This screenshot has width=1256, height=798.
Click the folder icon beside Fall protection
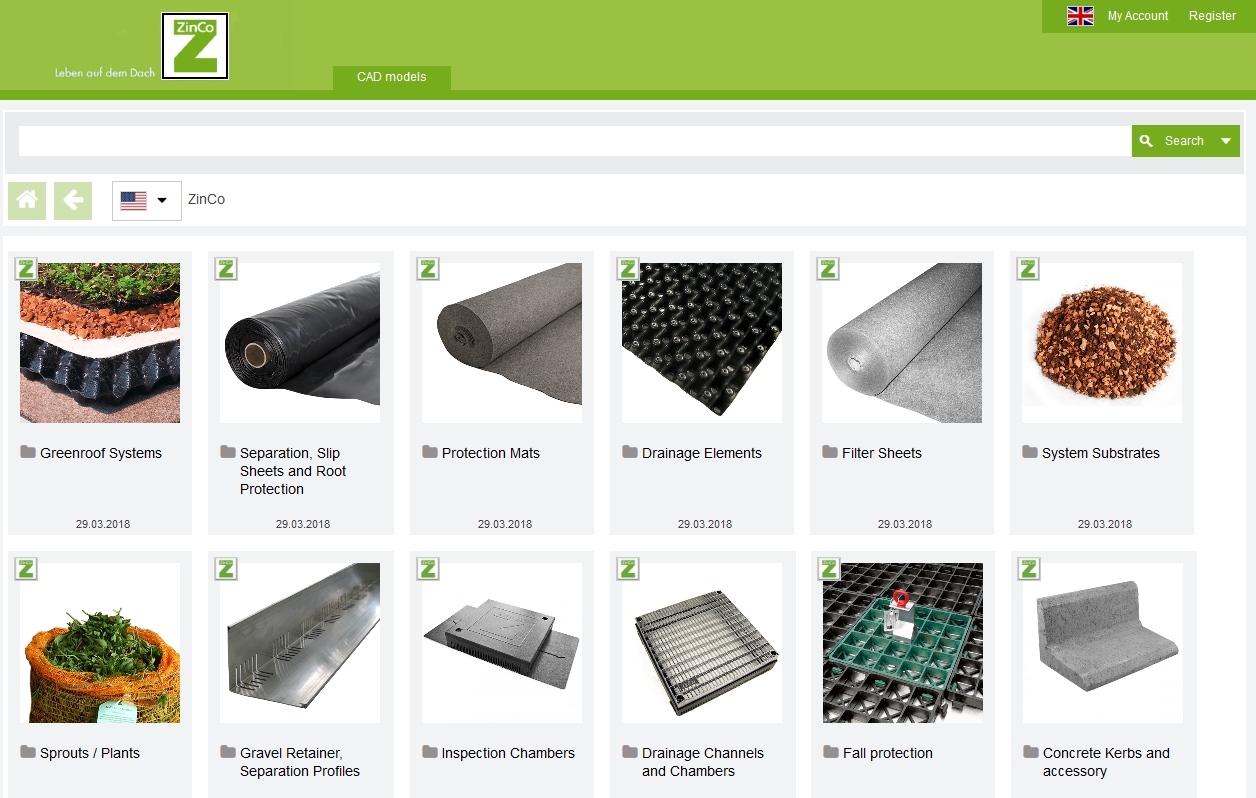(831, 752)
